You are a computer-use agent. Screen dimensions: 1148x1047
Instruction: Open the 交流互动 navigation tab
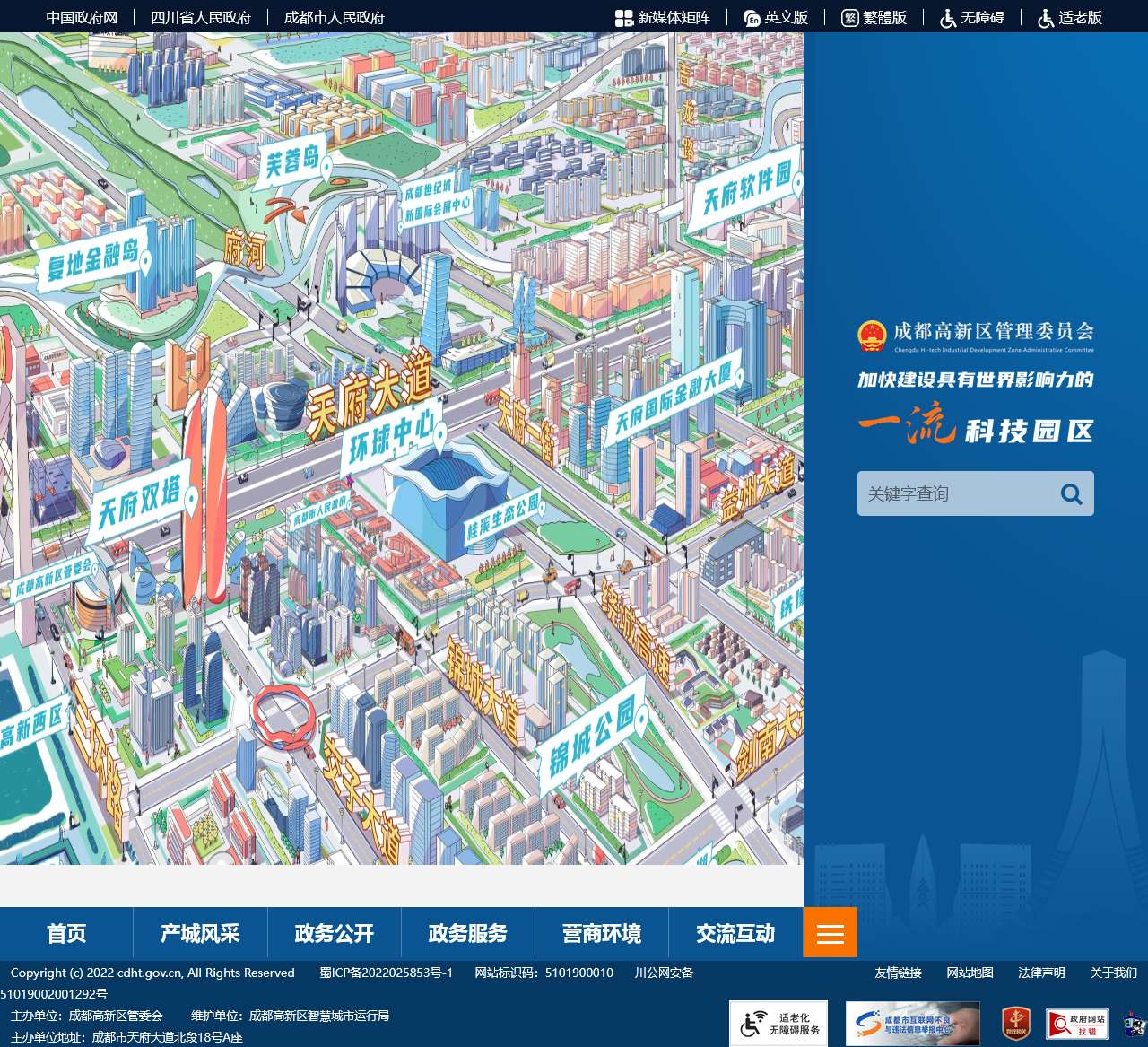click(735, 933)
